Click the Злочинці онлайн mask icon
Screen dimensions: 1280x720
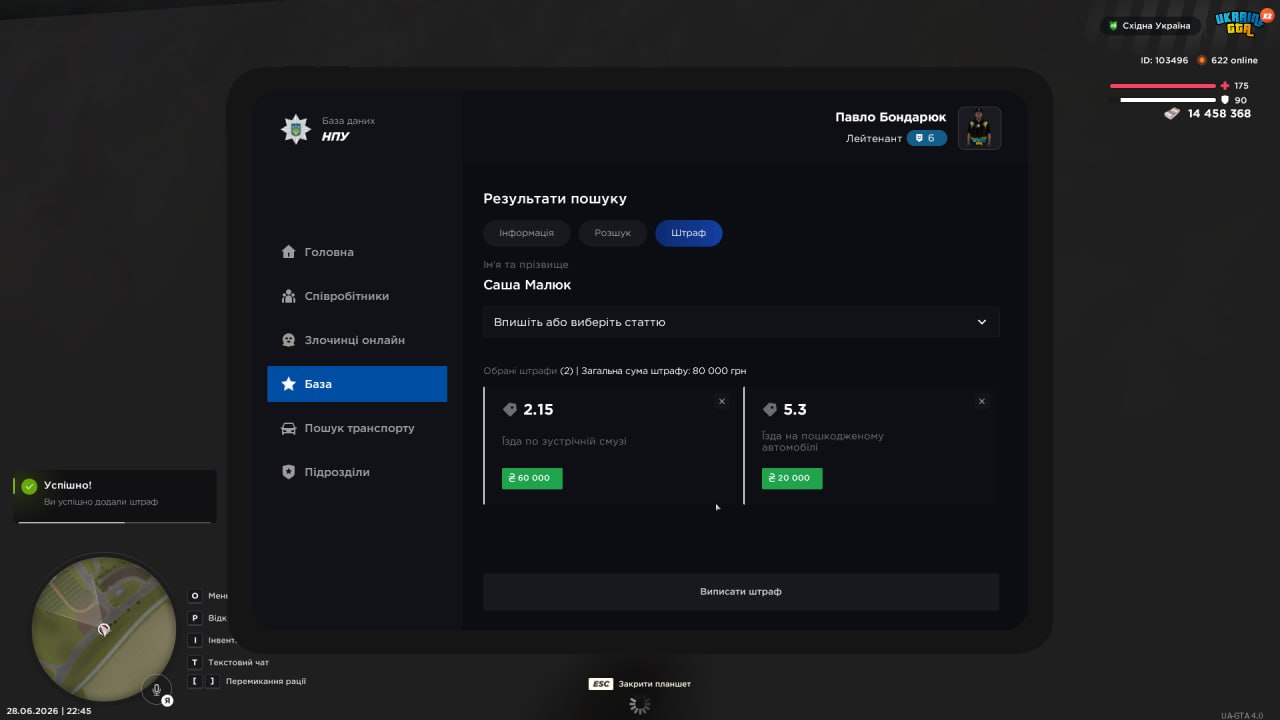tap(288, 340)
